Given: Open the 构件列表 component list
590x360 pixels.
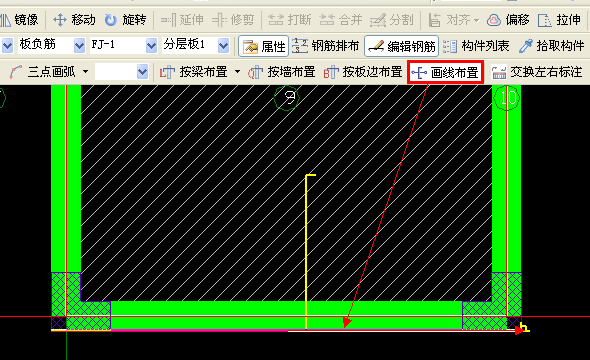Looking at the screenshot, I should coord(476,46).
